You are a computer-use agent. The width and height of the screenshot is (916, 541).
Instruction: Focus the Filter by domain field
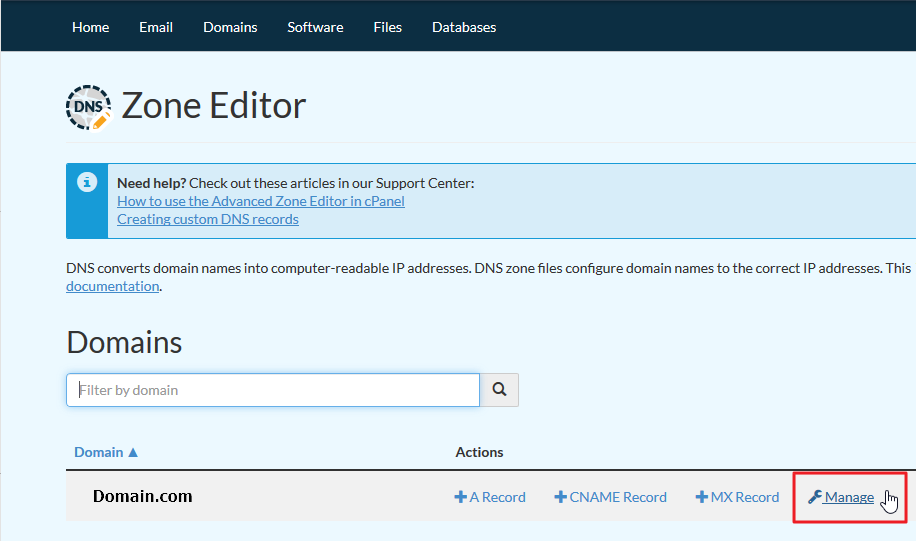tap(273, 390)
